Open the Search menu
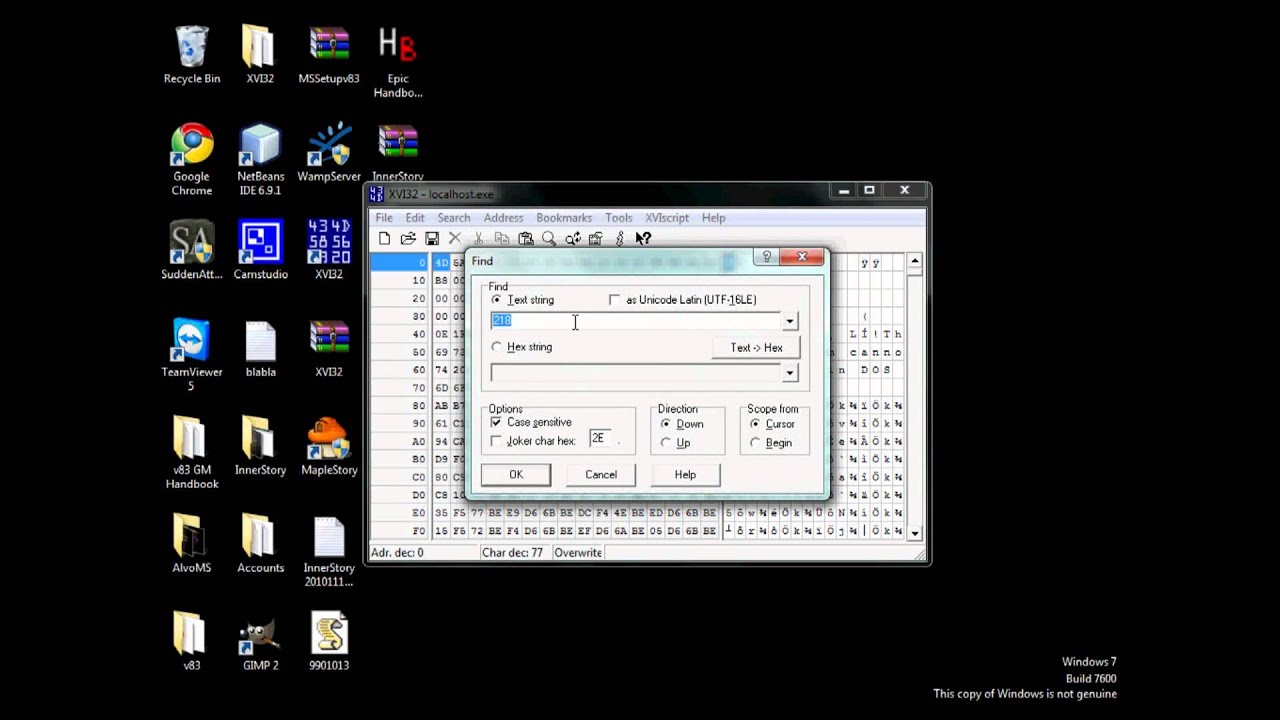The width and height of the screenshot is (1280, 720). tap(453, 217)
